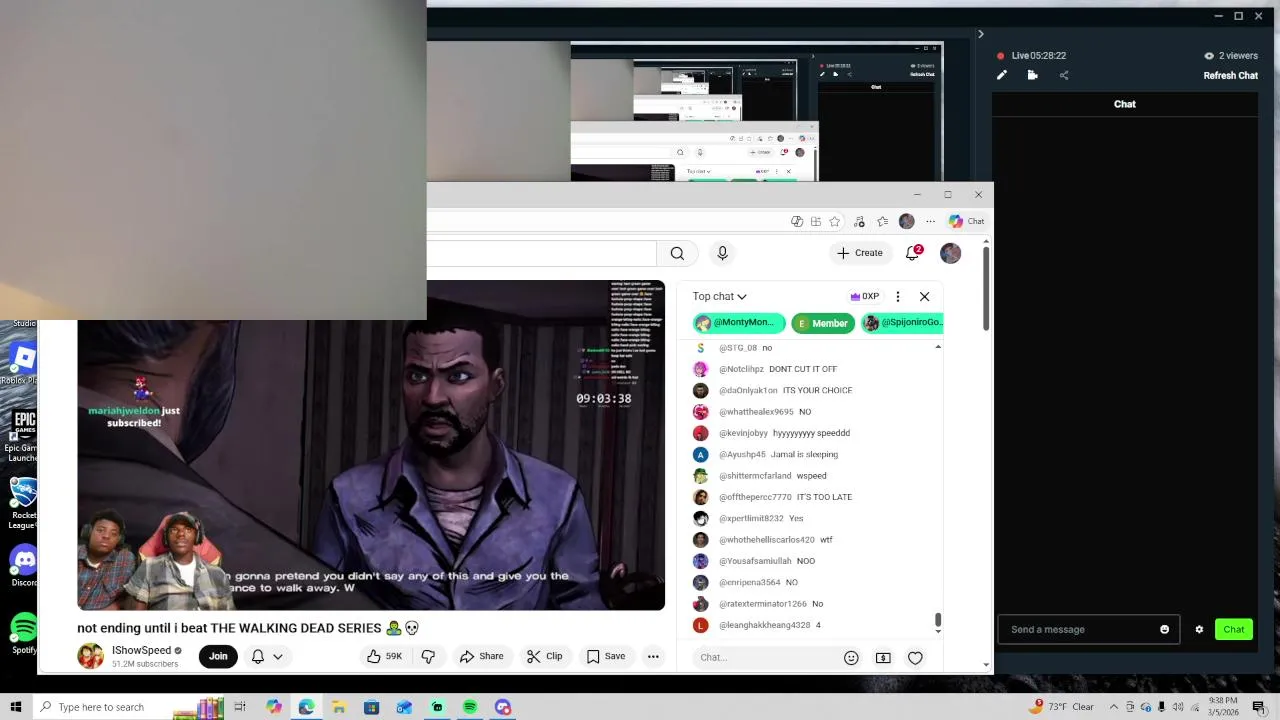
Task: Click Refresh Chat in streaming window
Action: click(x=1230, y=76)
